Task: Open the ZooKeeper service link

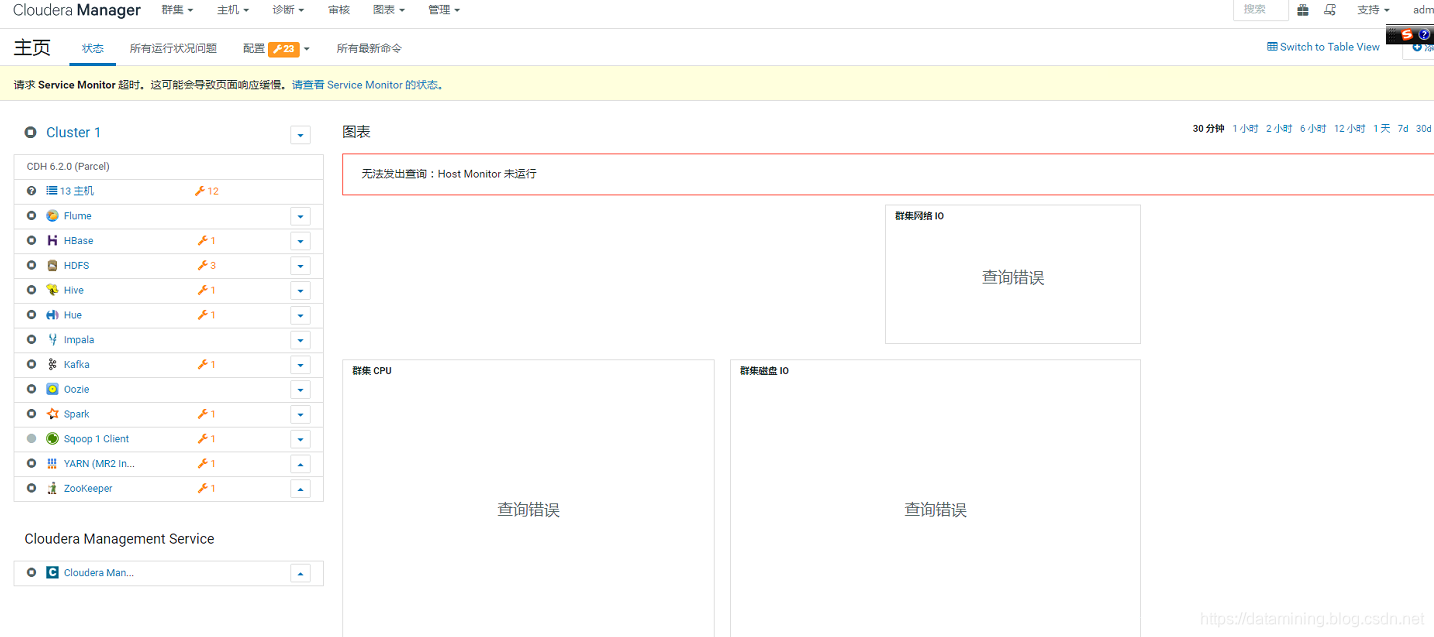Action: click(88, 488)
